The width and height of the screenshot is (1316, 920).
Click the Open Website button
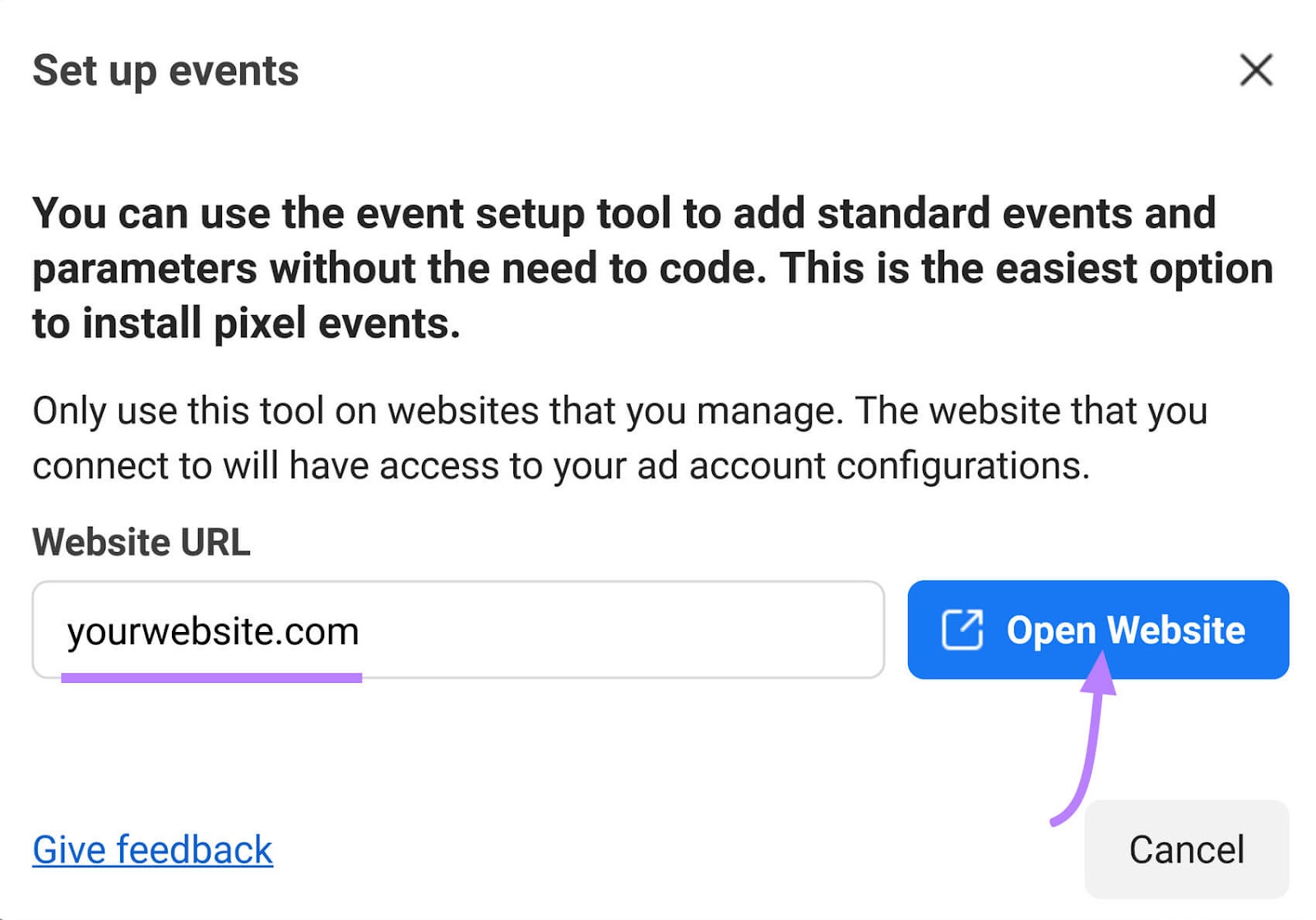[1098, 630]
